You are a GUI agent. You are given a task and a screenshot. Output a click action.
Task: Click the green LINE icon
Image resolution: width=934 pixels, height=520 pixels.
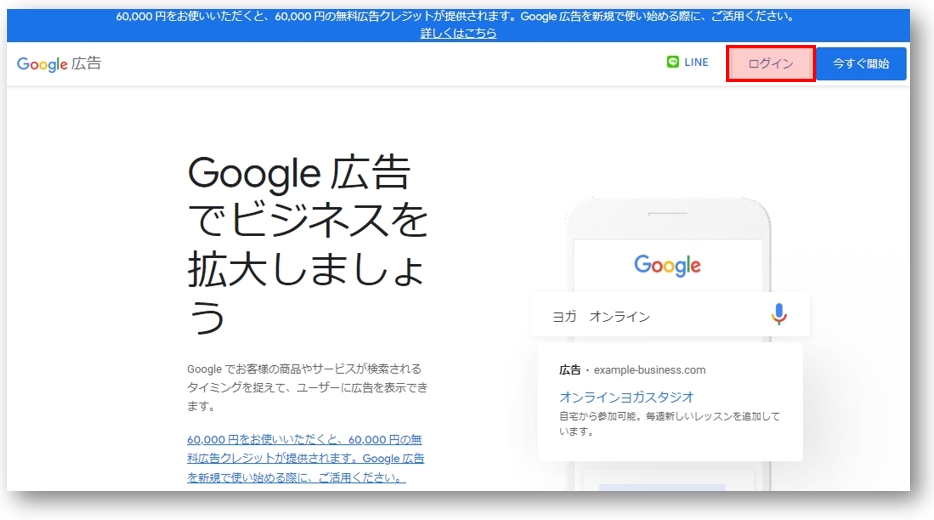[673, 62]
